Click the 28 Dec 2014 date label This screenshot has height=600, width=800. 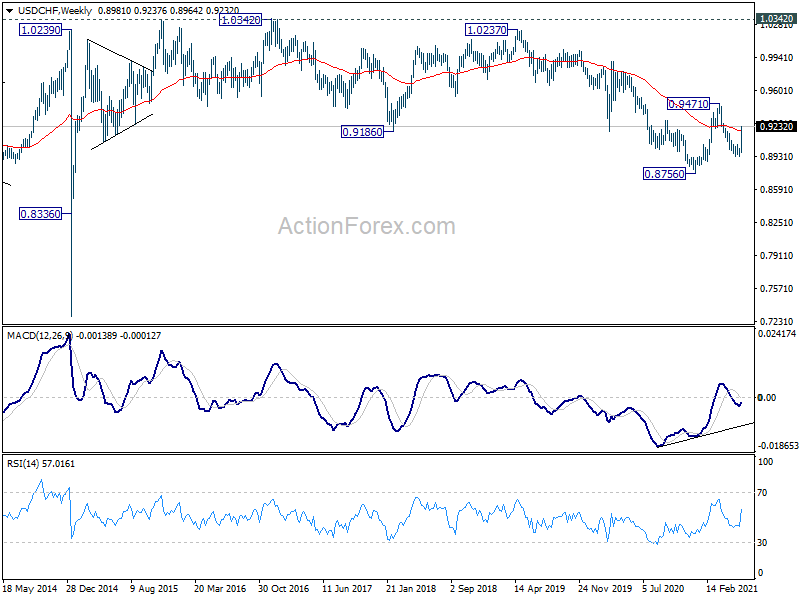click(92, 589)
